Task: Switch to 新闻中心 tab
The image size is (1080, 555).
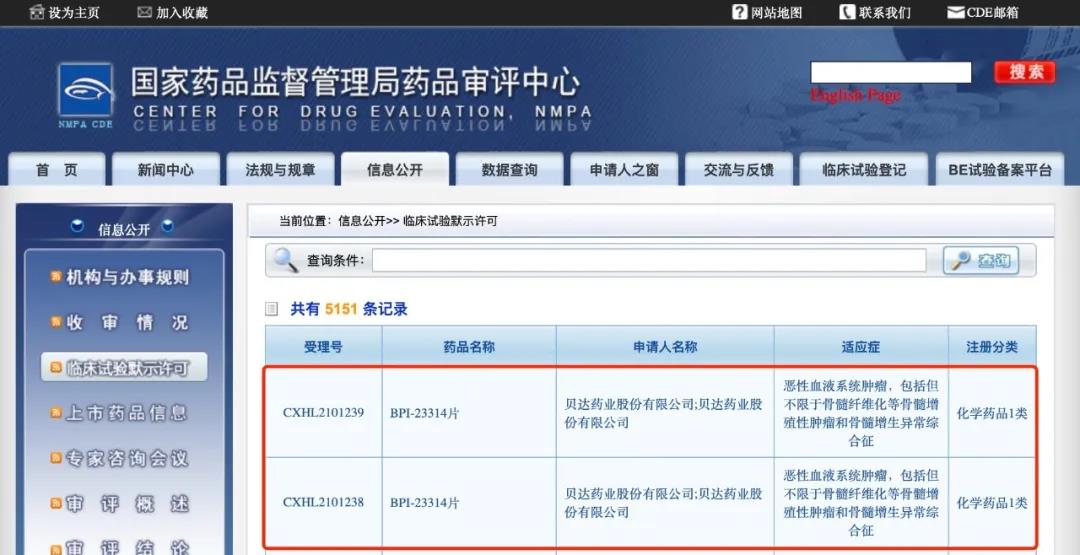Action: tap(165, 170)
